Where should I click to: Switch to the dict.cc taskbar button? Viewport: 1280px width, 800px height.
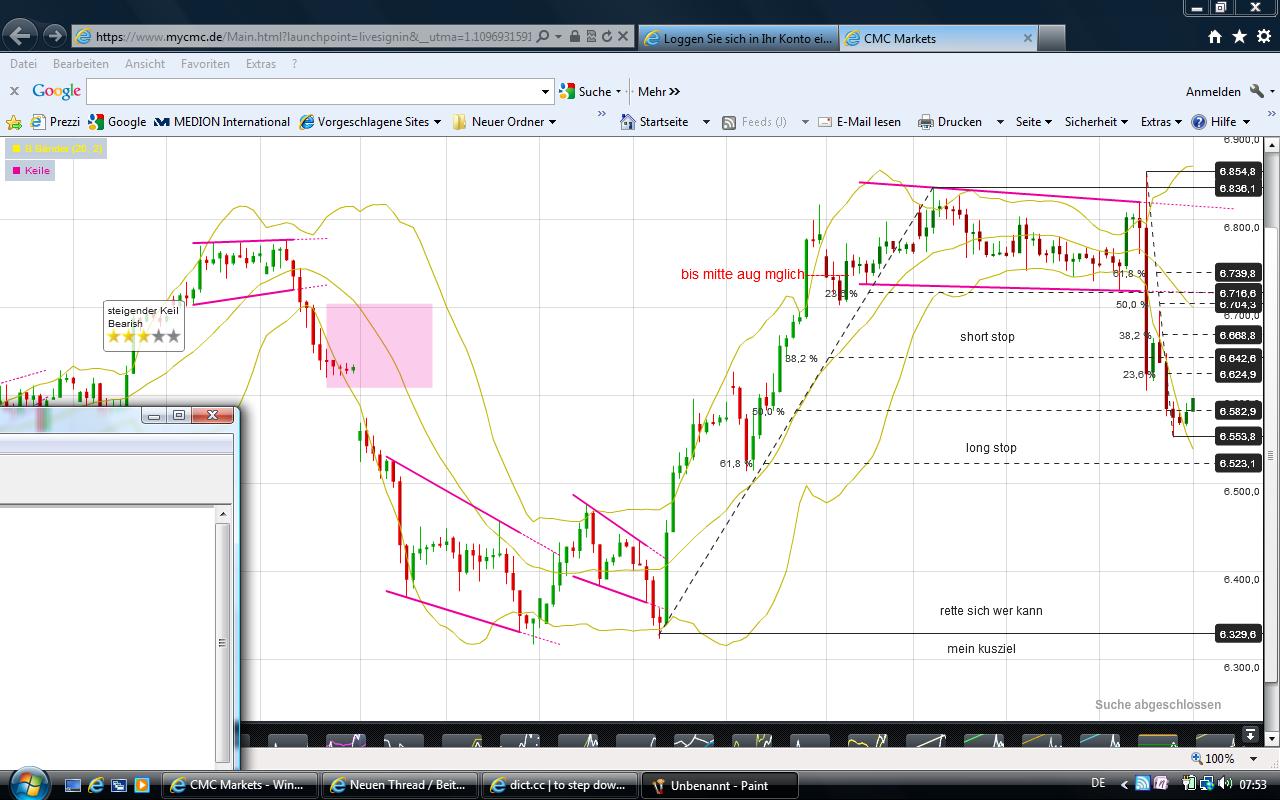[x=560, y=785]
